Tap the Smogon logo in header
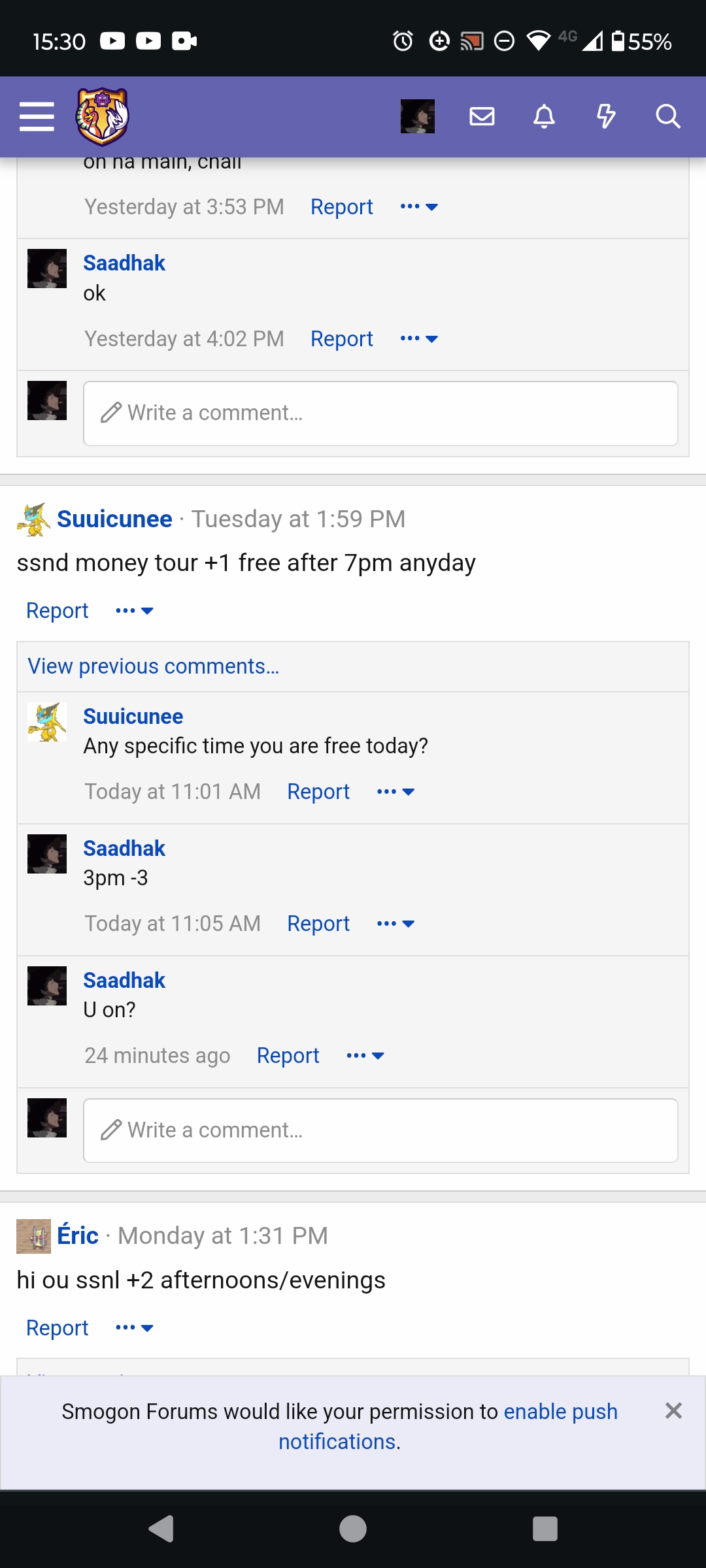 click(103, 117)
